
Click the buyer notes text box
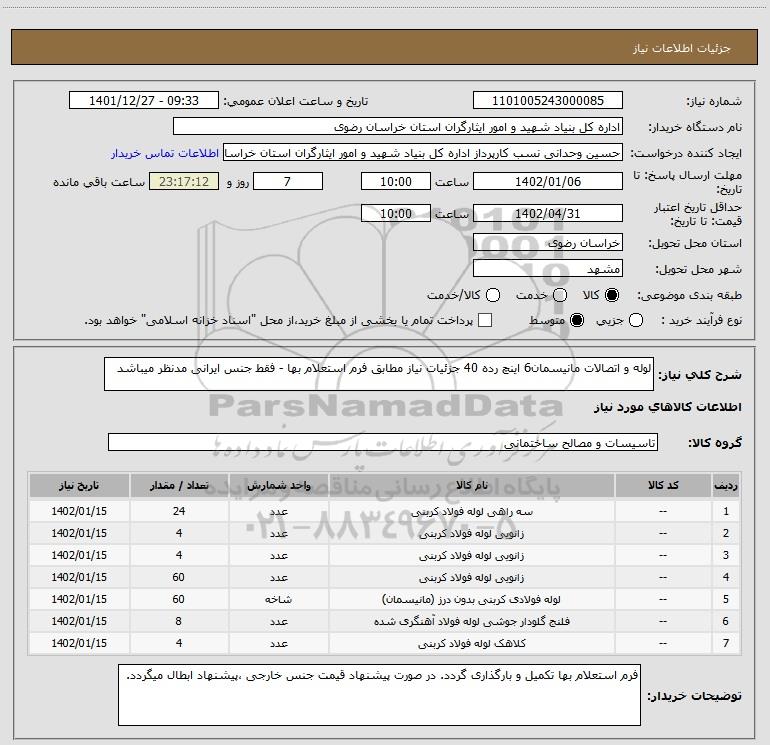click(x=379, y=695)
